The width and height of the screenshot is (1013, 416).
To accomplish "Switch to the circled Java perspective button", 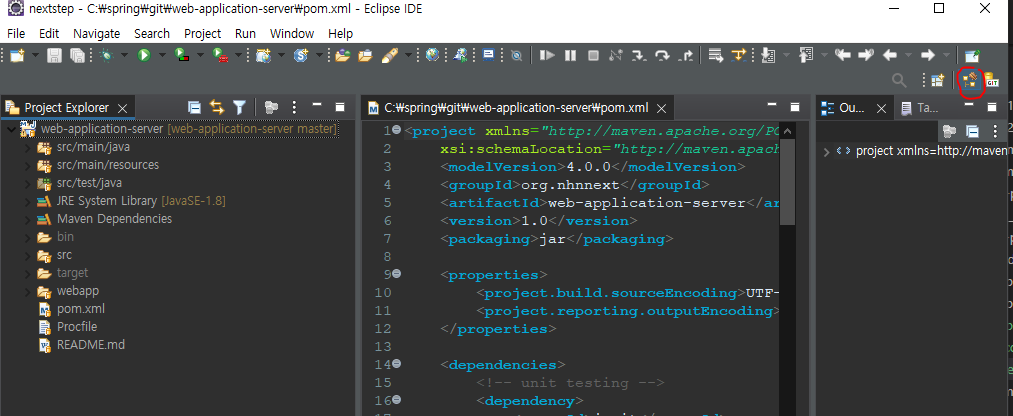I will pos(968,81).
